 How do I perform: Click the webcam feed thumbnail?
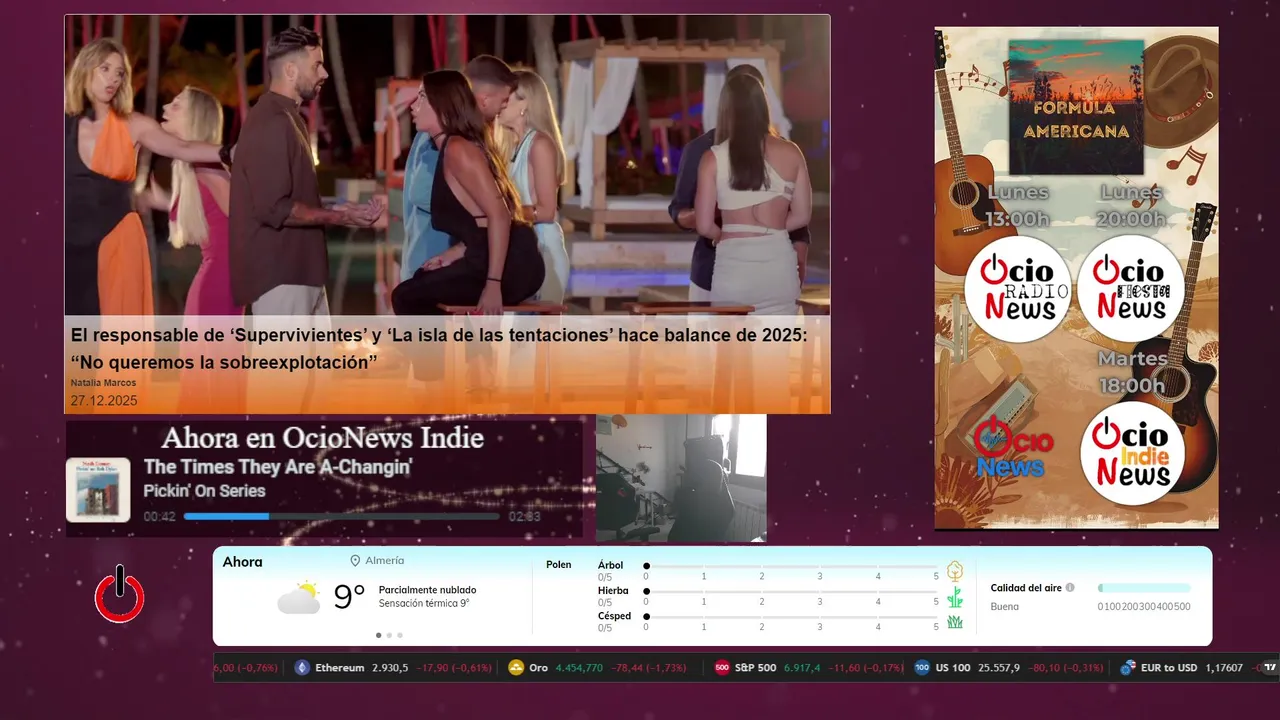(x=681, y=478)
